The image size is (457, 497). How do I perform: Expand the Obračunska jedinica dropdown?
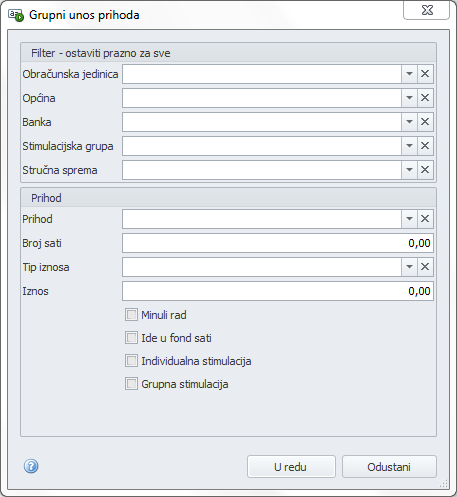coord(409,74)
